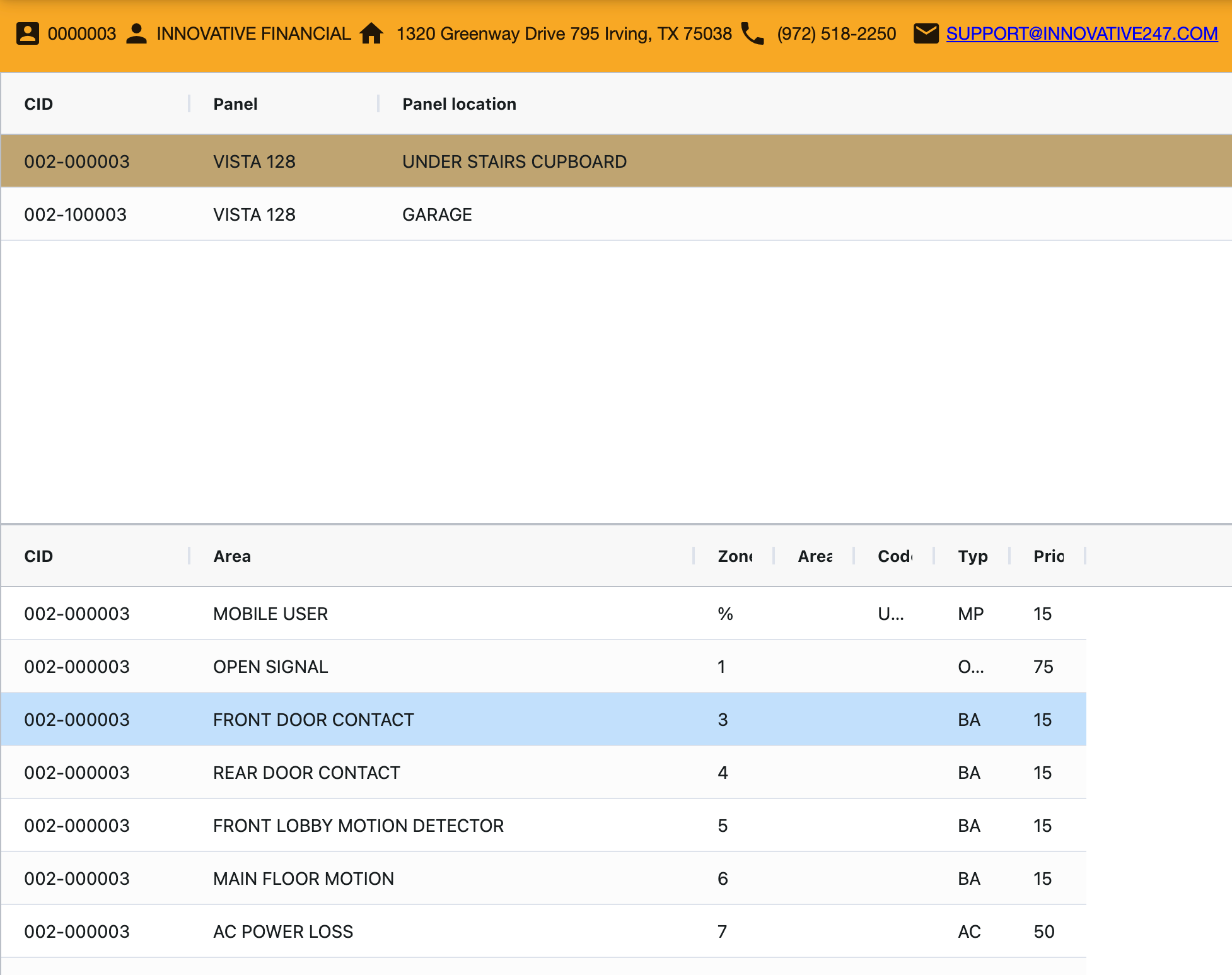
Task: Click the phone handset icon
Action: click(752, 33)
